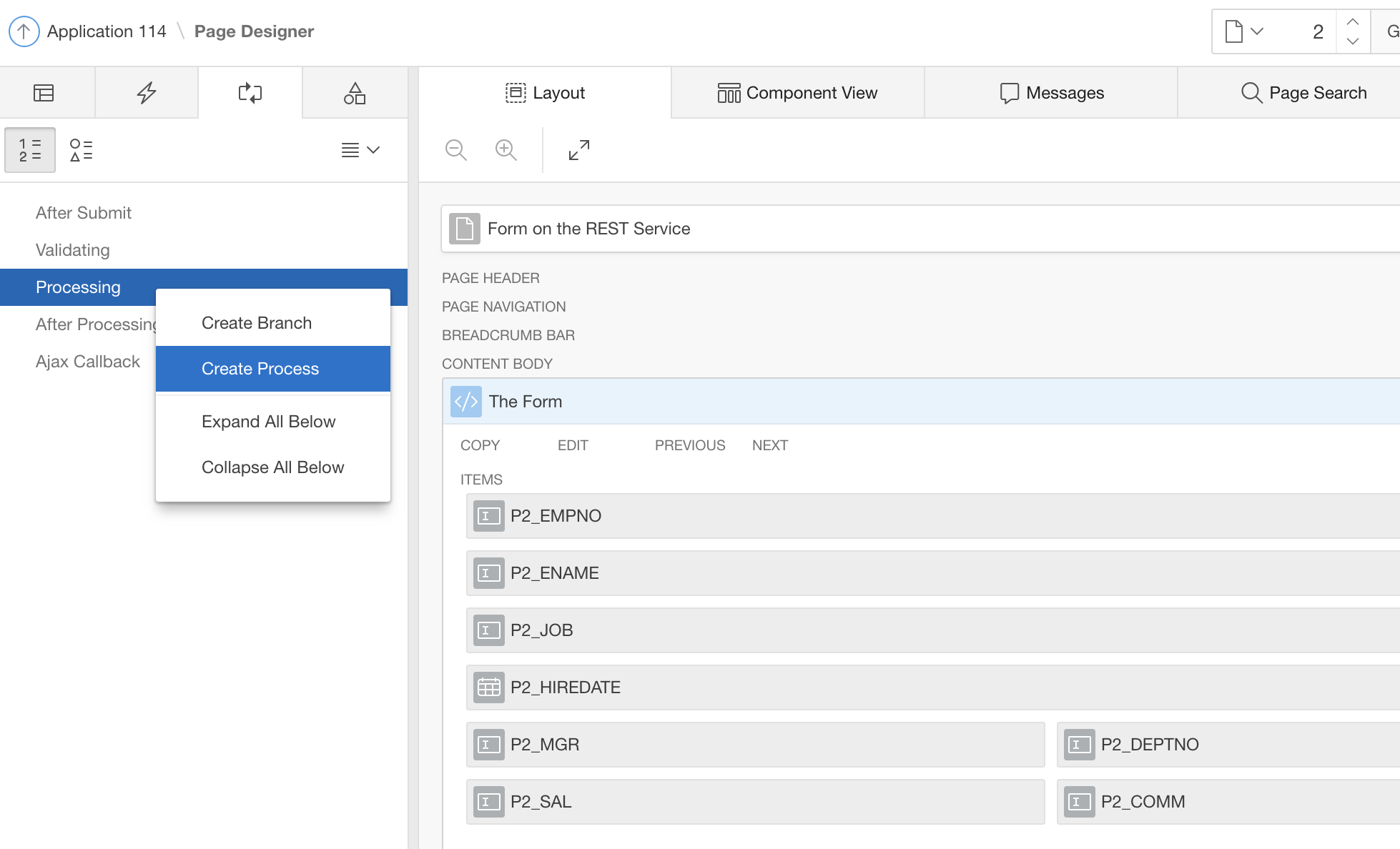1400x849 pixels.
Task: Open the tree menu dropdown
Action: [x=360, y=150]
